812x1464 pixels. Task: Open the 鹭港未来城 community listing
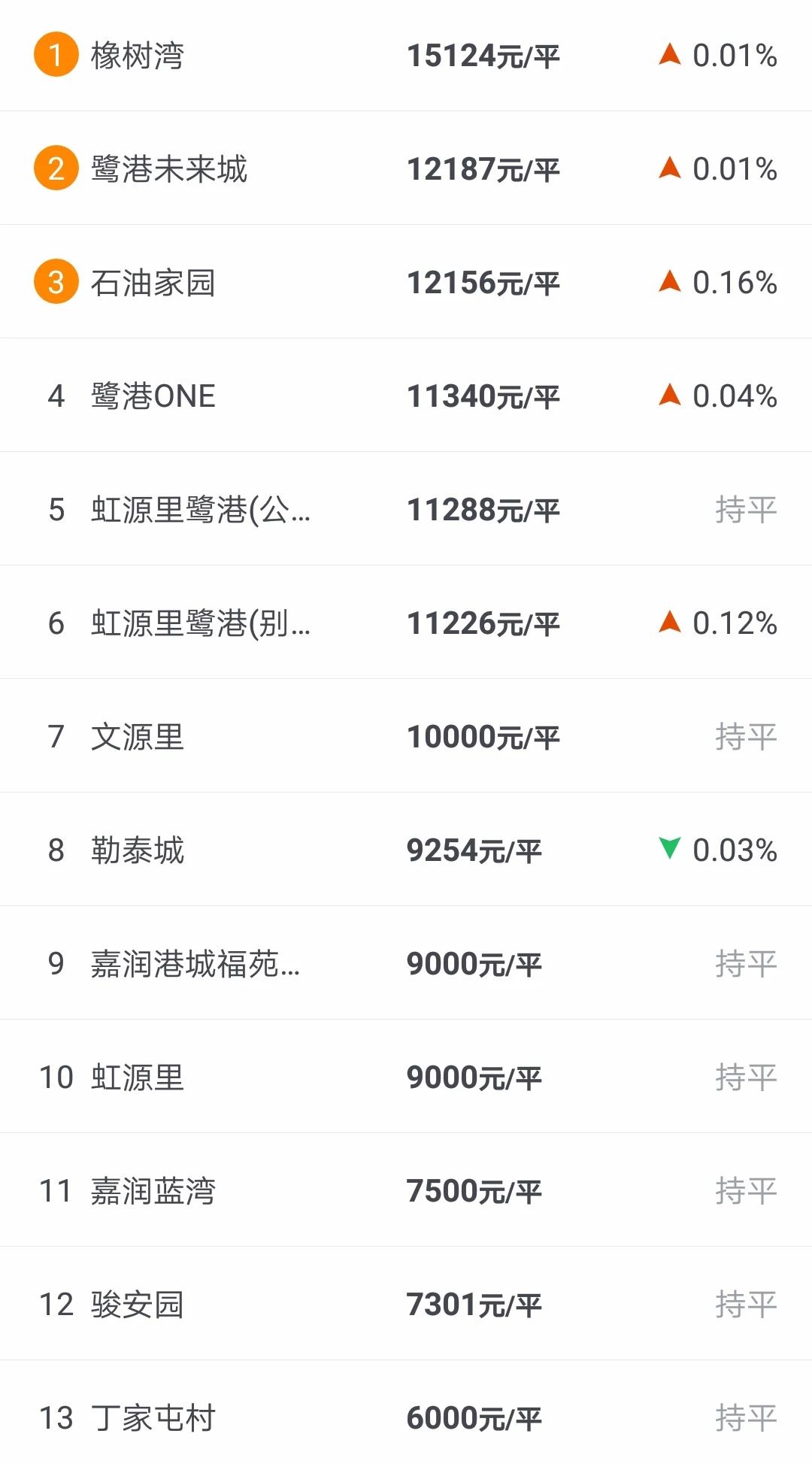click(169, 169)
